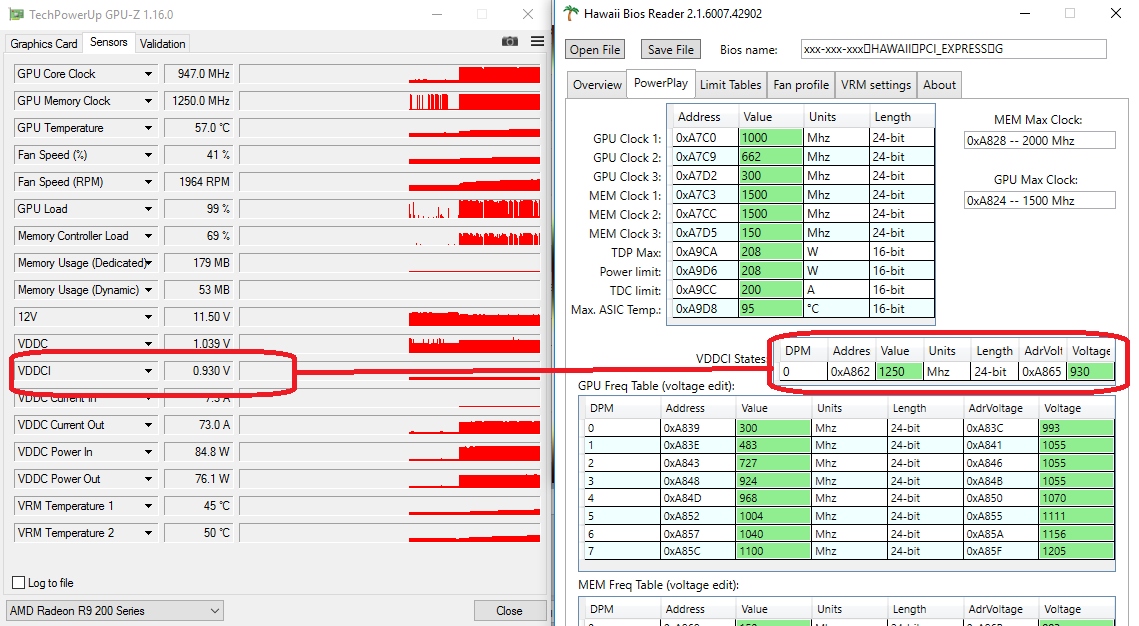
Task: Select the Sensors tab in GPU-Z
Action: pos(109,42)
